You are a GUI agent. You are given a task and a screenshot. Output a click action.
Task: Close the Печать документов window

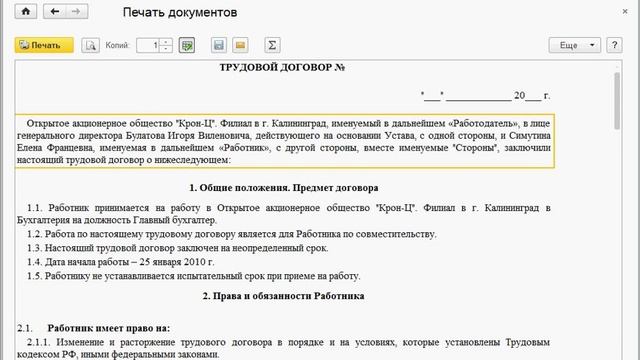pos(625,11)
